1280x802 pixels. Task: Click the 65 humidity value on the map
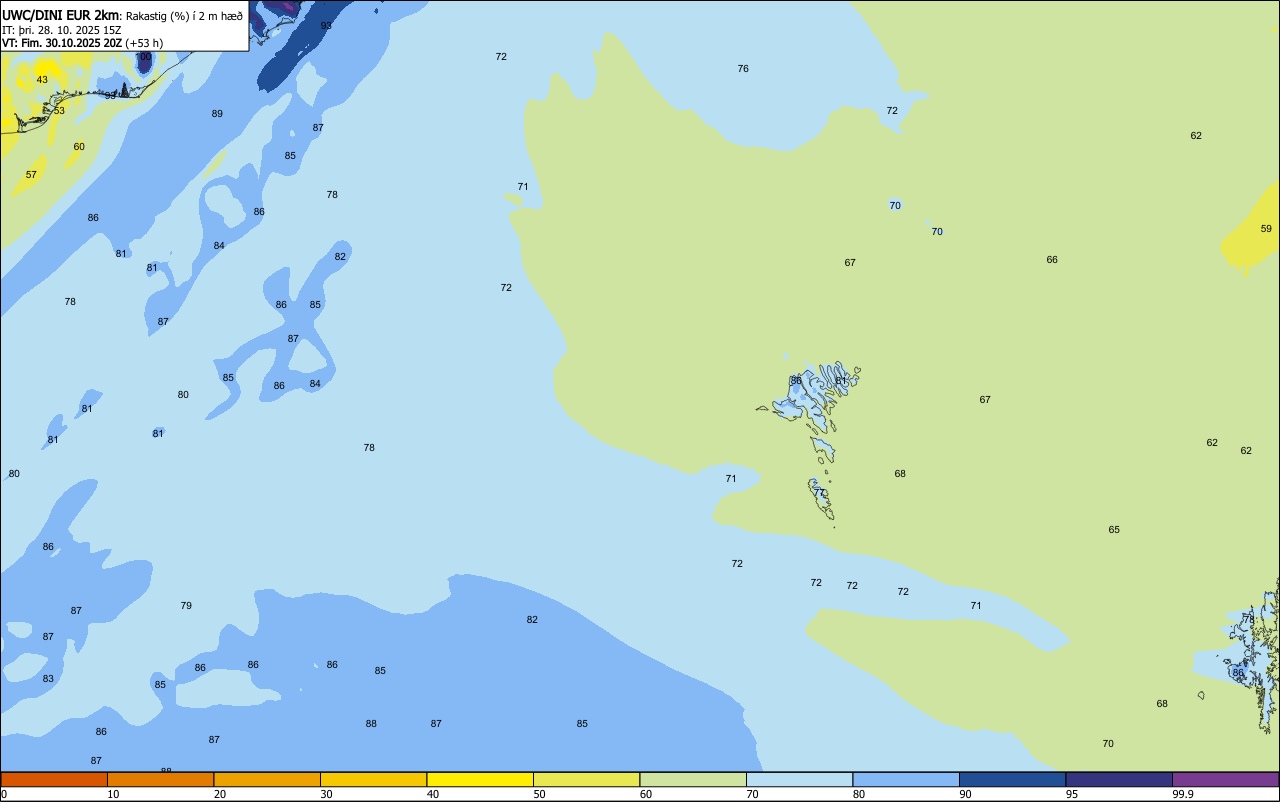pyautogui.click(x=1114, y=529)
